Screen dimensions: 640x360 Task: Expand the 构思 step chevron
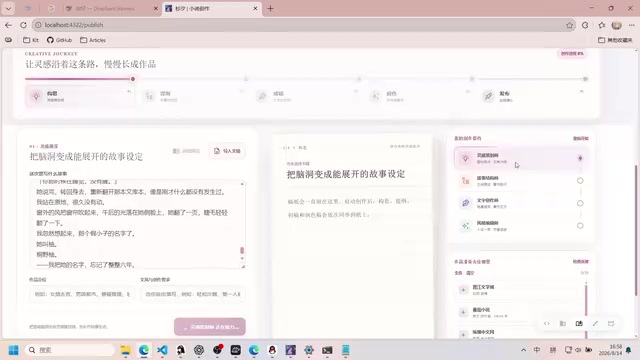[129, 91]
